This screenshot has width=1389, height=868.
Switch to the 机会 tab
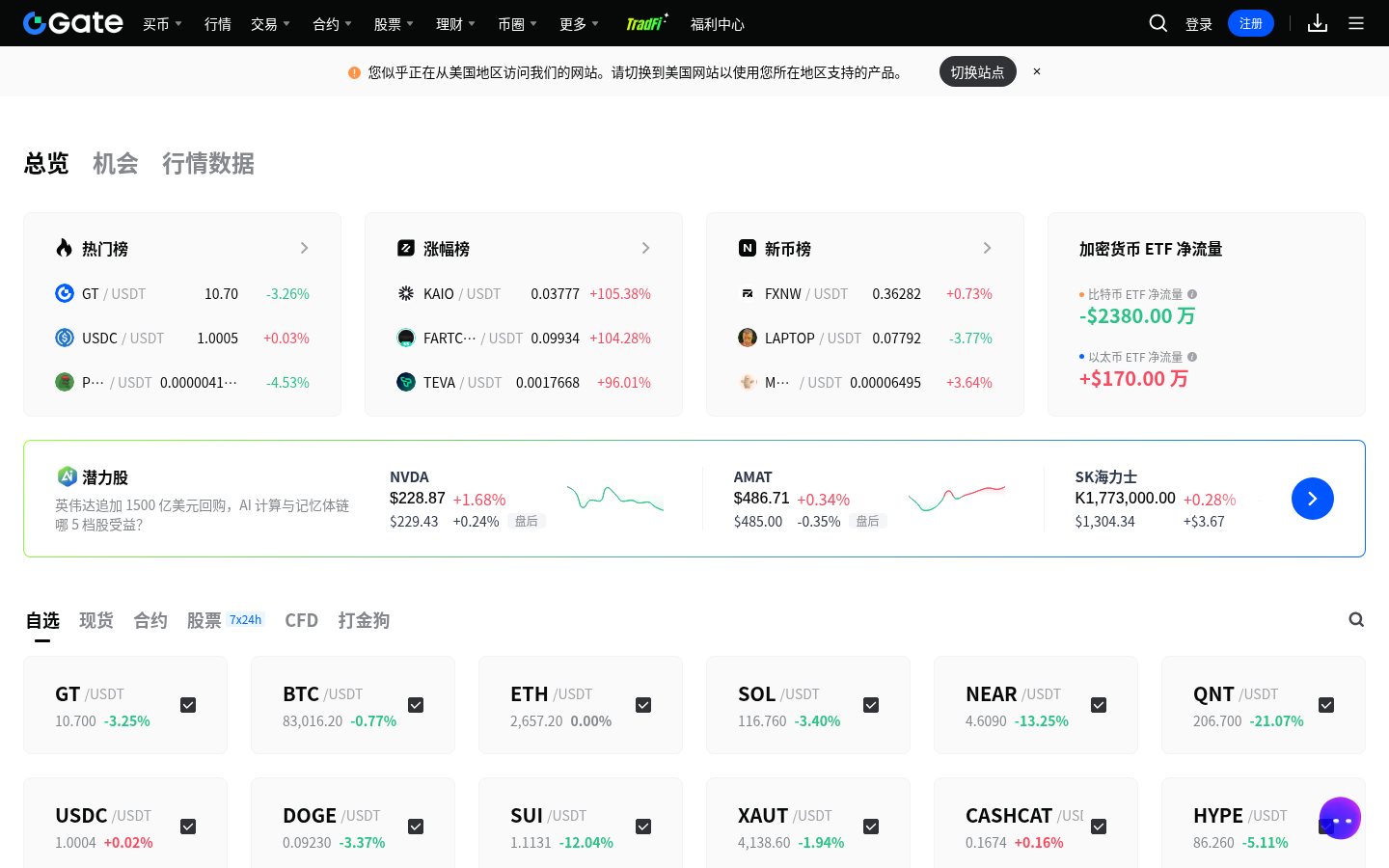click(x=116, y=164)
